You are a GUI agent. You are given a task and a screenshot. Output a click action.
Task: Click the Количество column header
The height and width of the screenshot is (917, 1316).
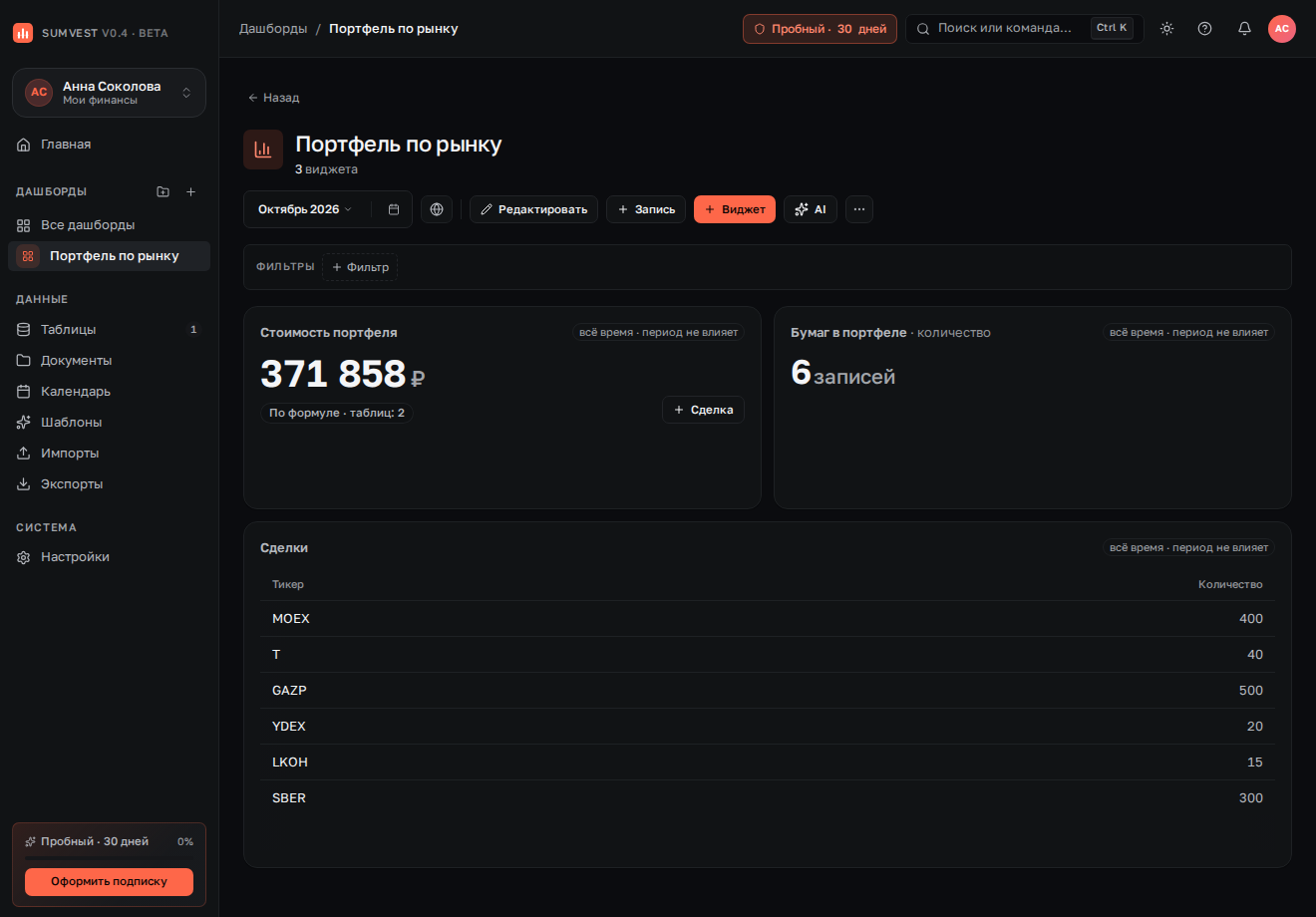1230,584
